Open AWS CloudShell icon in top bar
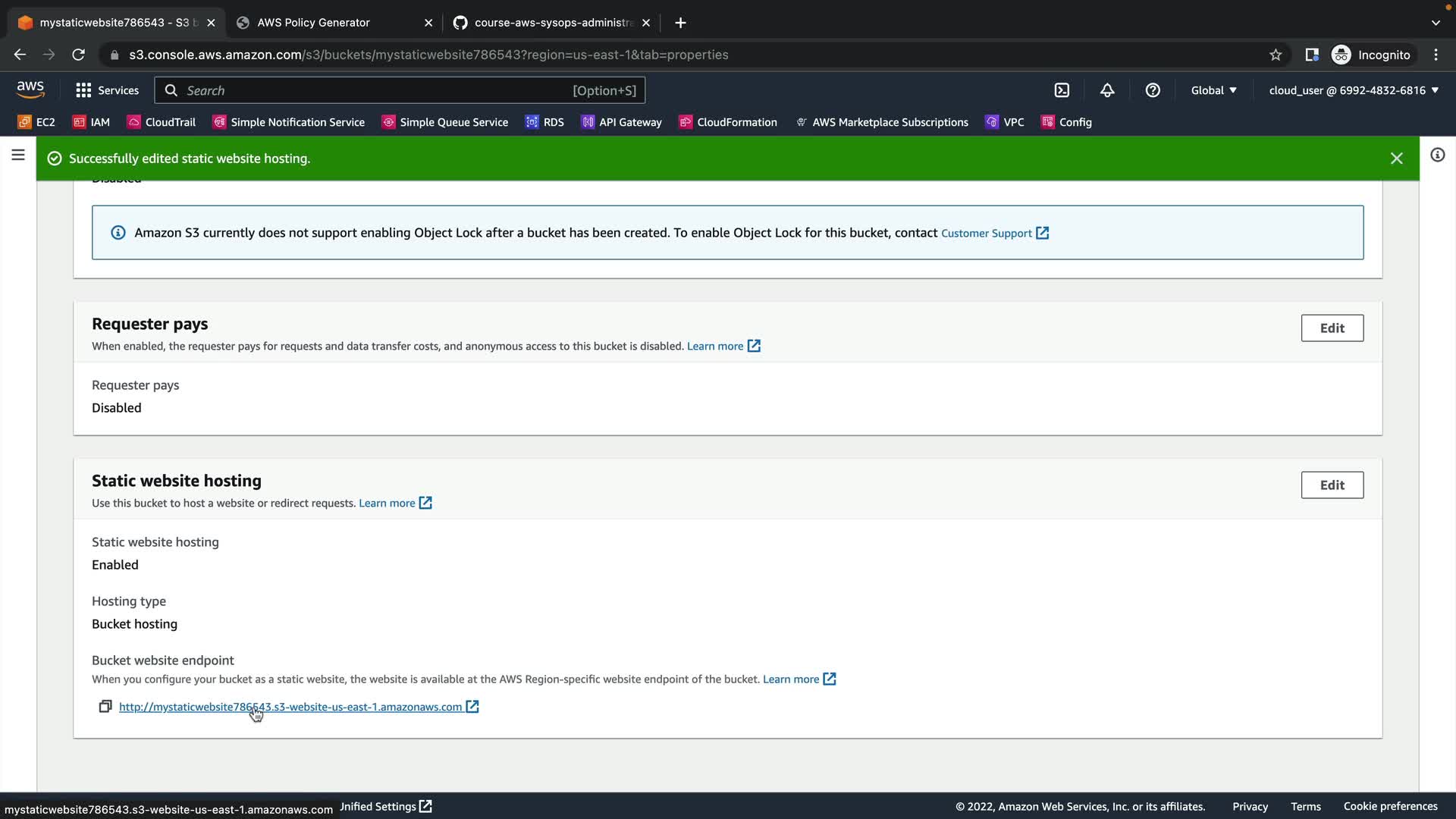 pos(1062,90)
